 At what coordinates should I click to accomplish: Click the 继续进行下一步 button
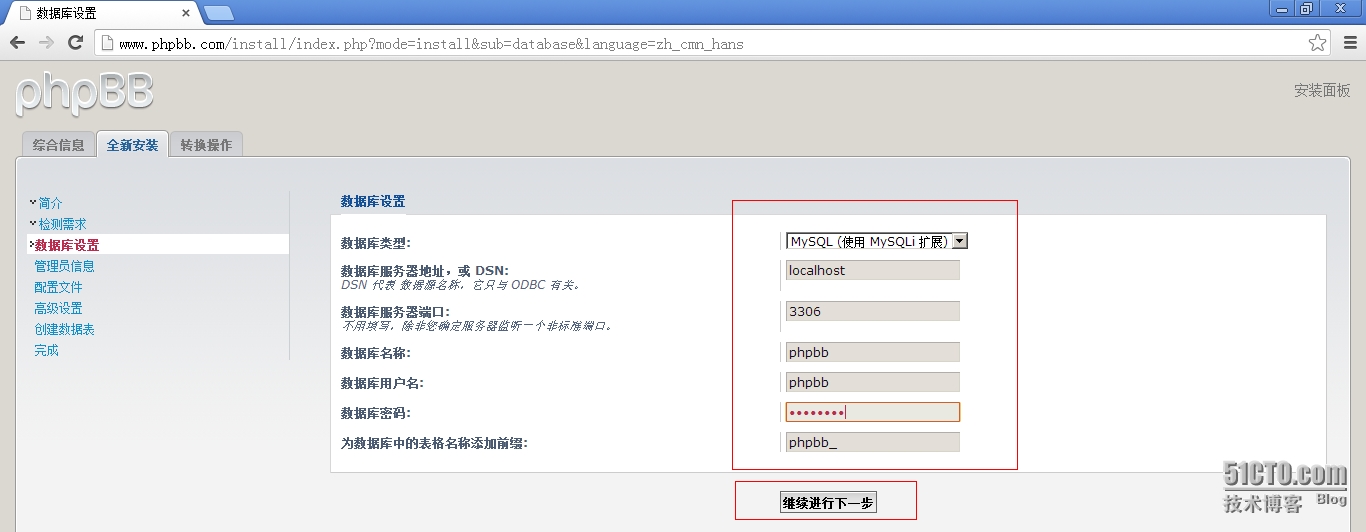coord(828,503)
